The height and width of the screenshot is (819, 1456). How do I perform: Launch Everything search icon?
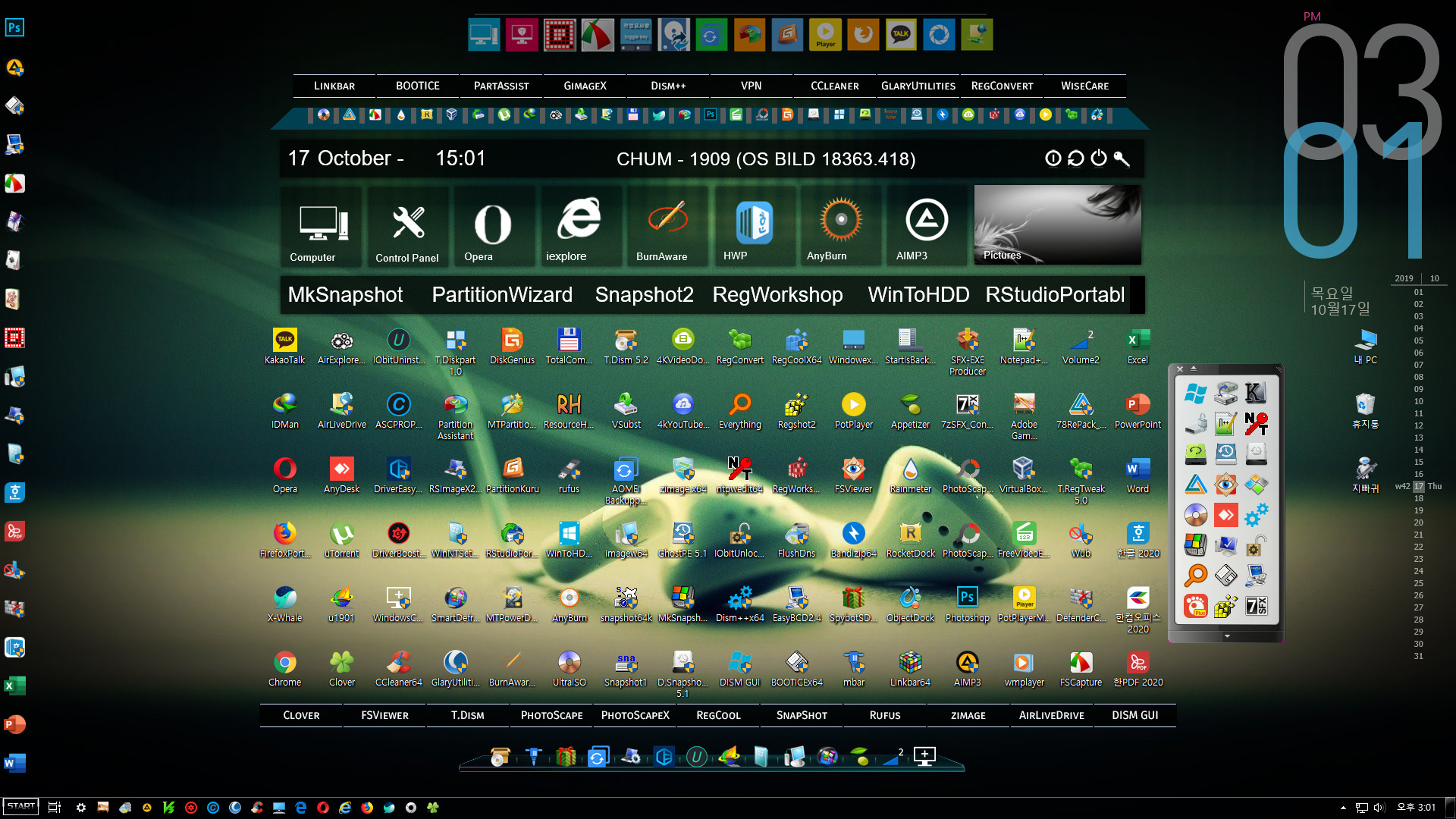[x=739, y=410]
